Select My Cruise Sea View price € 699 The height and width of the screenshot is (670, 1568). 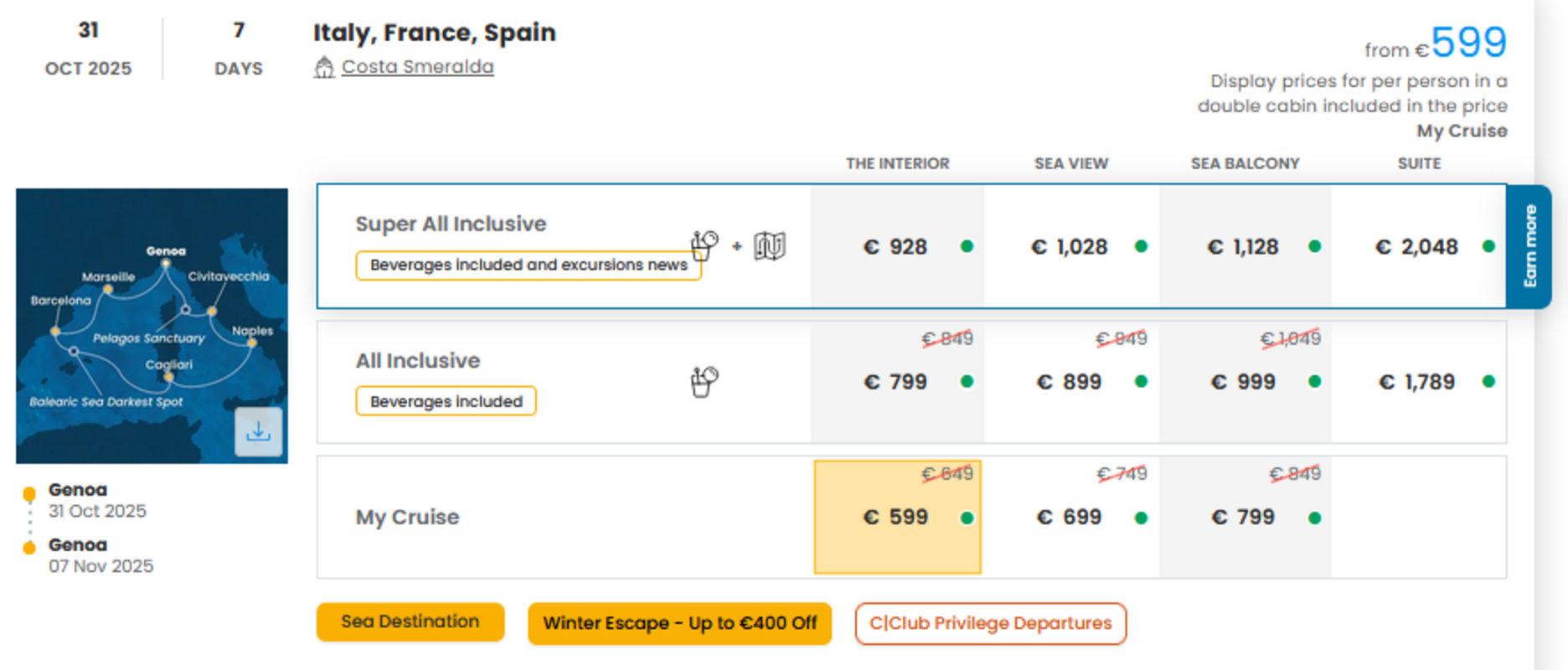1071,517
